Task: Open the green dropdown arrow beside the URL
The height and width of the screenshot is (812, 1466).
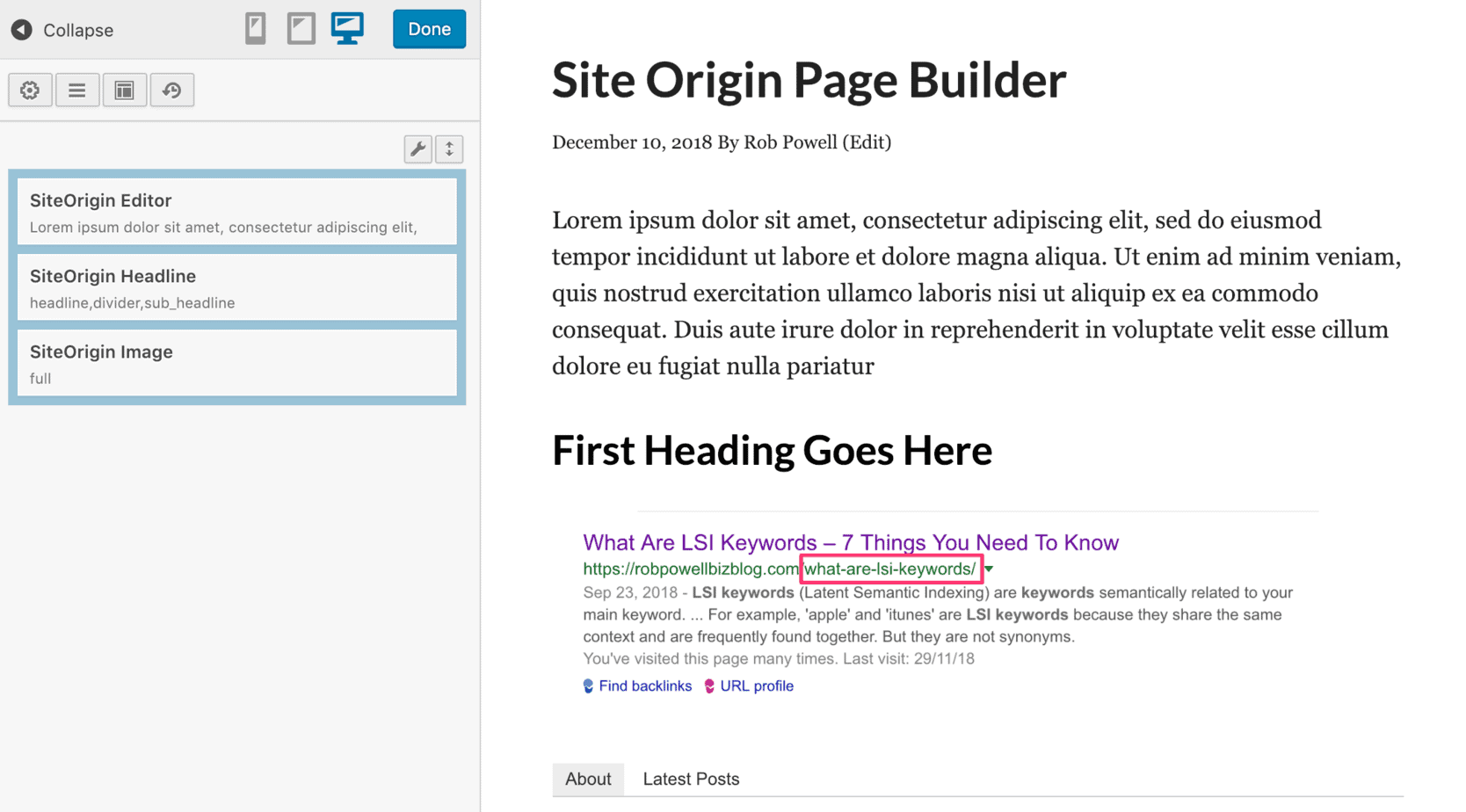Action: tap(989, 569)
